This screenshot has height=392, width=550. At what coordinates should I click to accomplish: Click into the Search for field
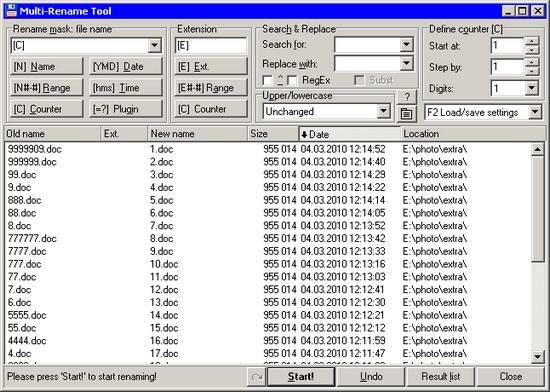367,45
